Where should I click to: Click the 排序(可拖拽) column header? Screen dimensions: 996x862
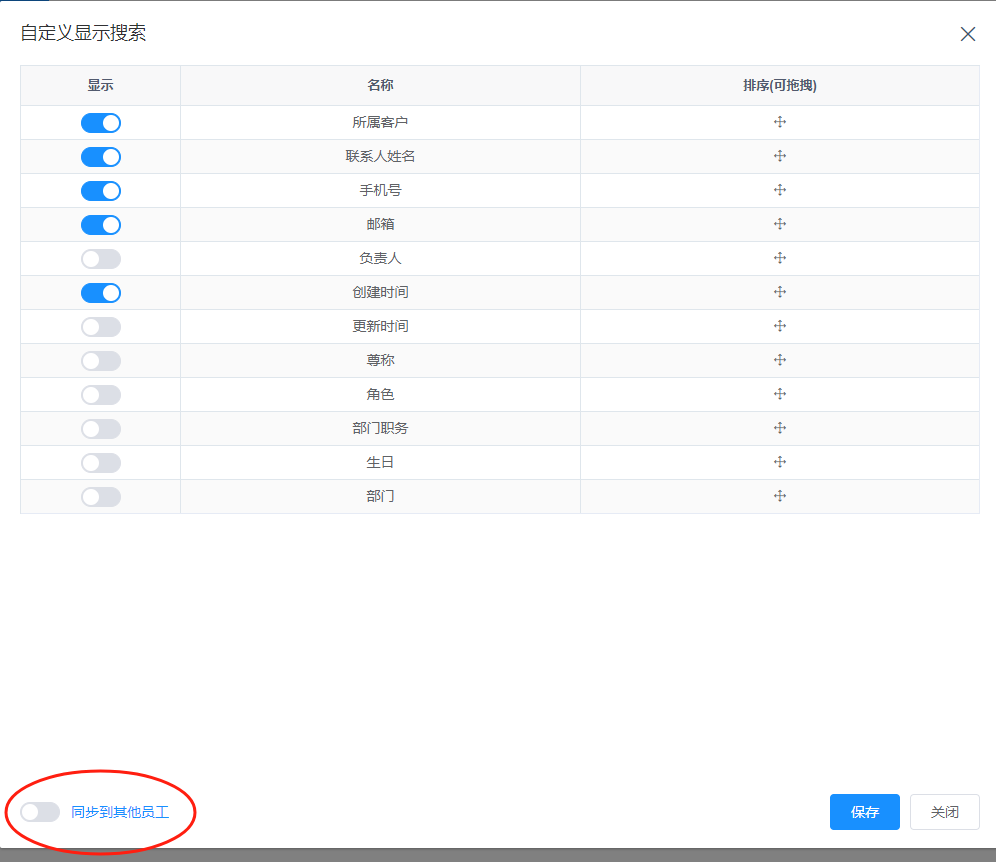[779, 86]
